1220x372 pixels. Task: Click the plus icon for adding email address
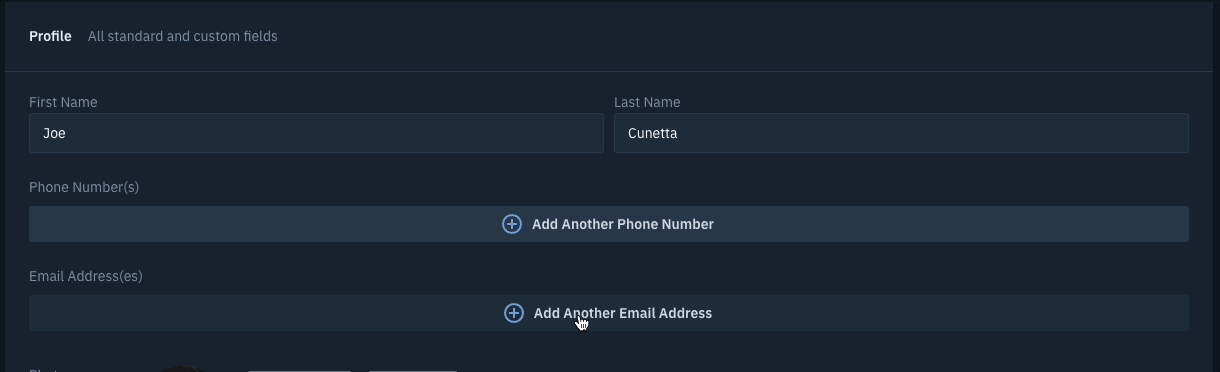(x=513, y=313)
